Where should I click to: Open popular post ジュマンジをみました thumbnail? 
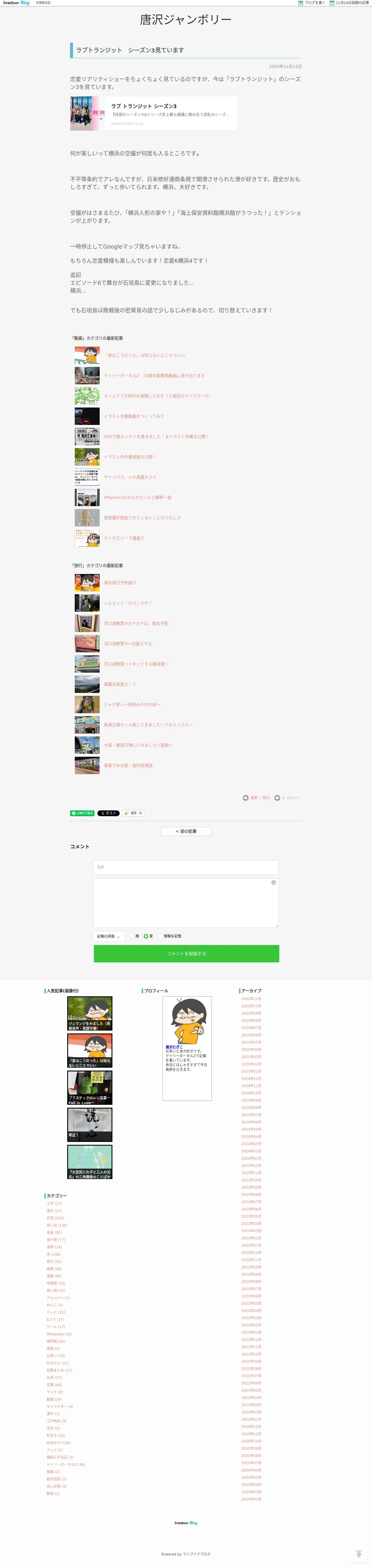pyautogui.click(x=90, y=1013)
